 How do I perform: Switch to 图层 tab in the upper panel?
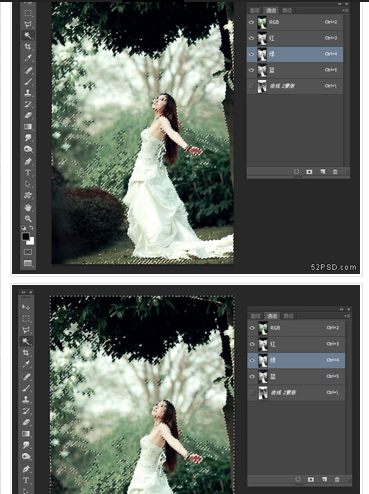(x=255, y=11)
